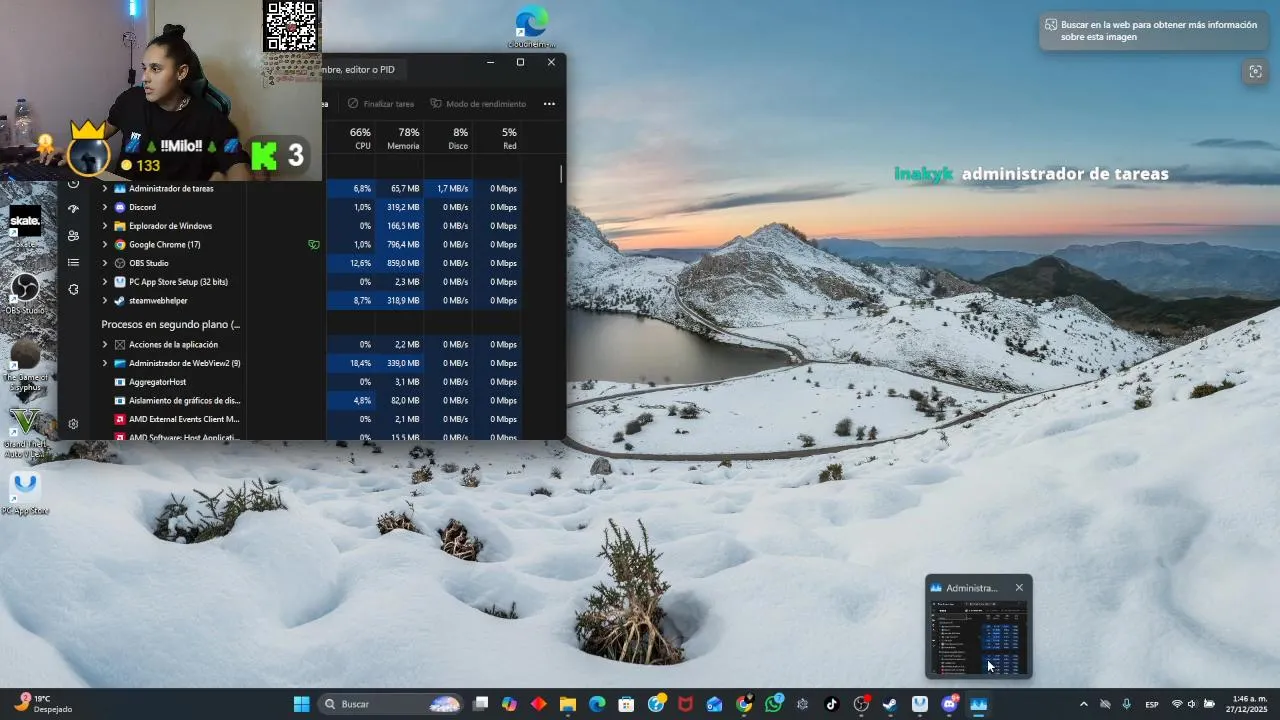Expand Acciones de la aplicación row
1280x720 pixels.
click(105, 344)
